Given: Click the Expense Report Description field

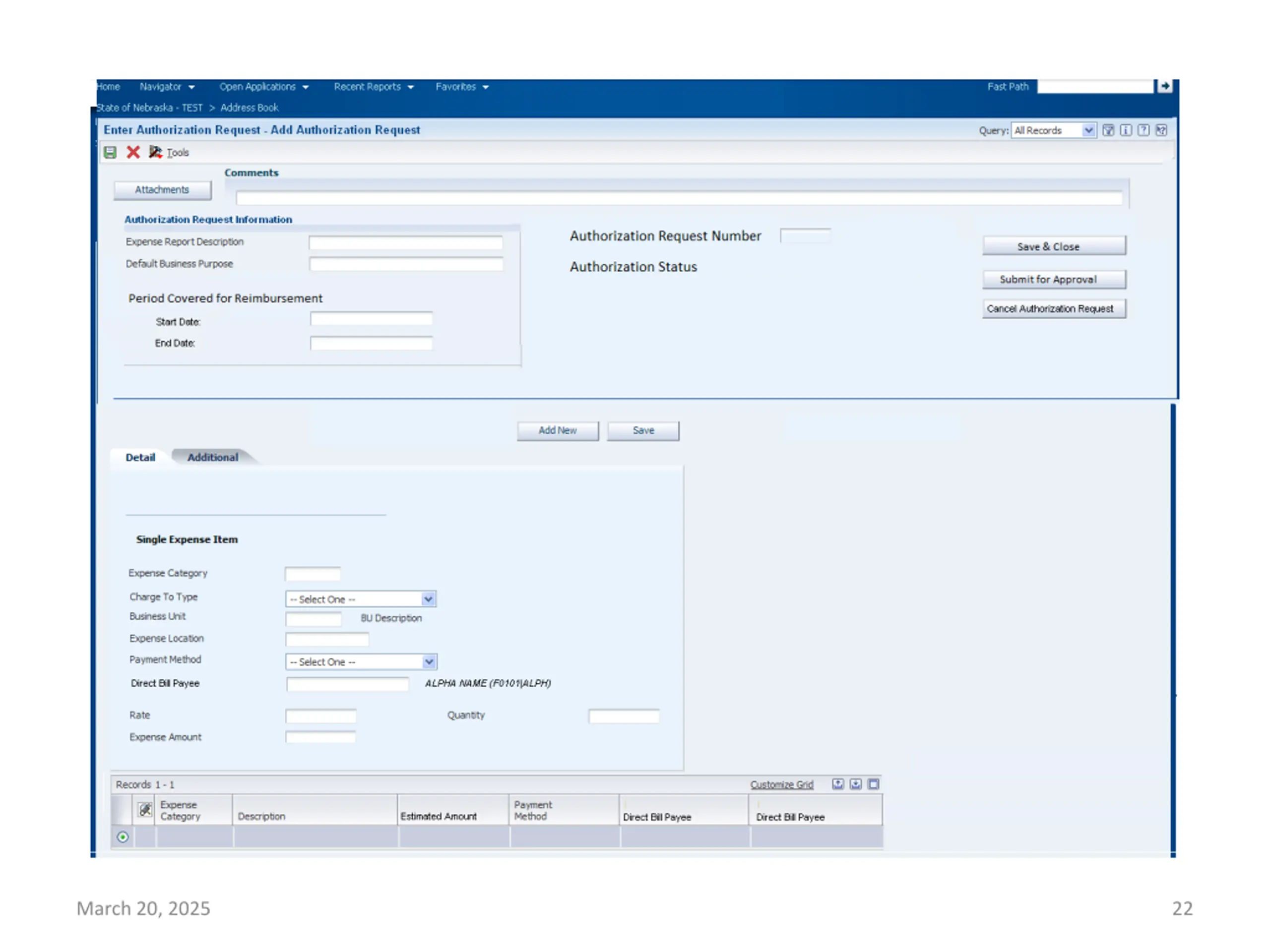Looking at the screenshot, I should [406, 243].
